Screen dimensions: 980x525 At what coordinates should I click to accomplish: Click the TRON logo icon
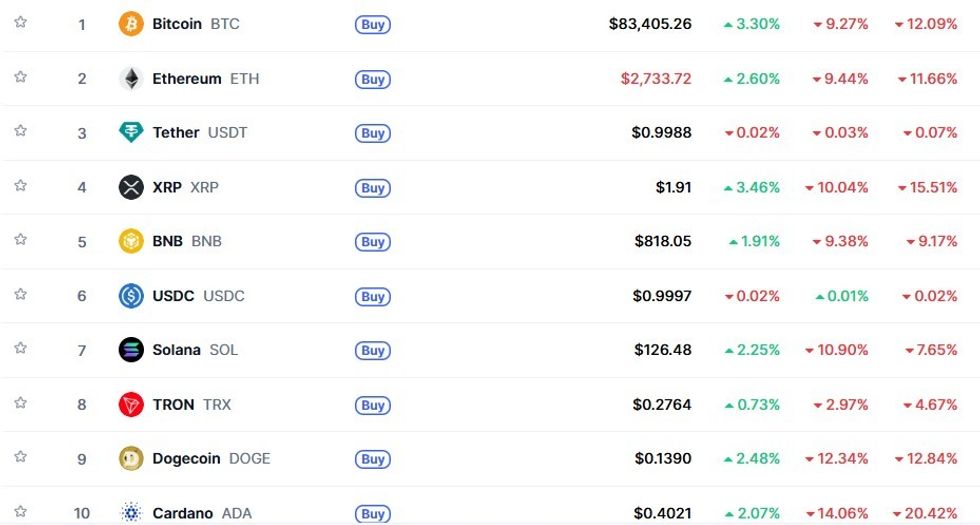tap(131, 405)
